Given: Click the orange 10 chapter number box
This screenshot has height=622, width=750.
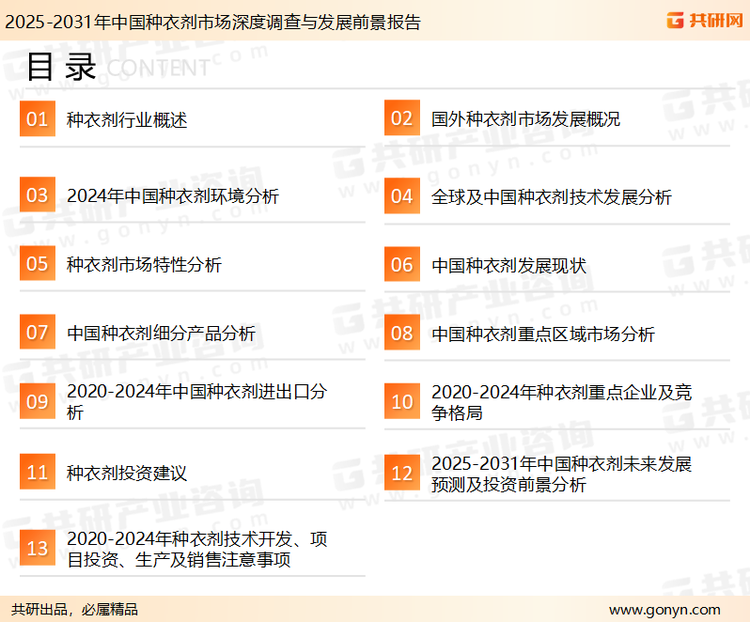Looking at the screenshot, I should [402, 401].
